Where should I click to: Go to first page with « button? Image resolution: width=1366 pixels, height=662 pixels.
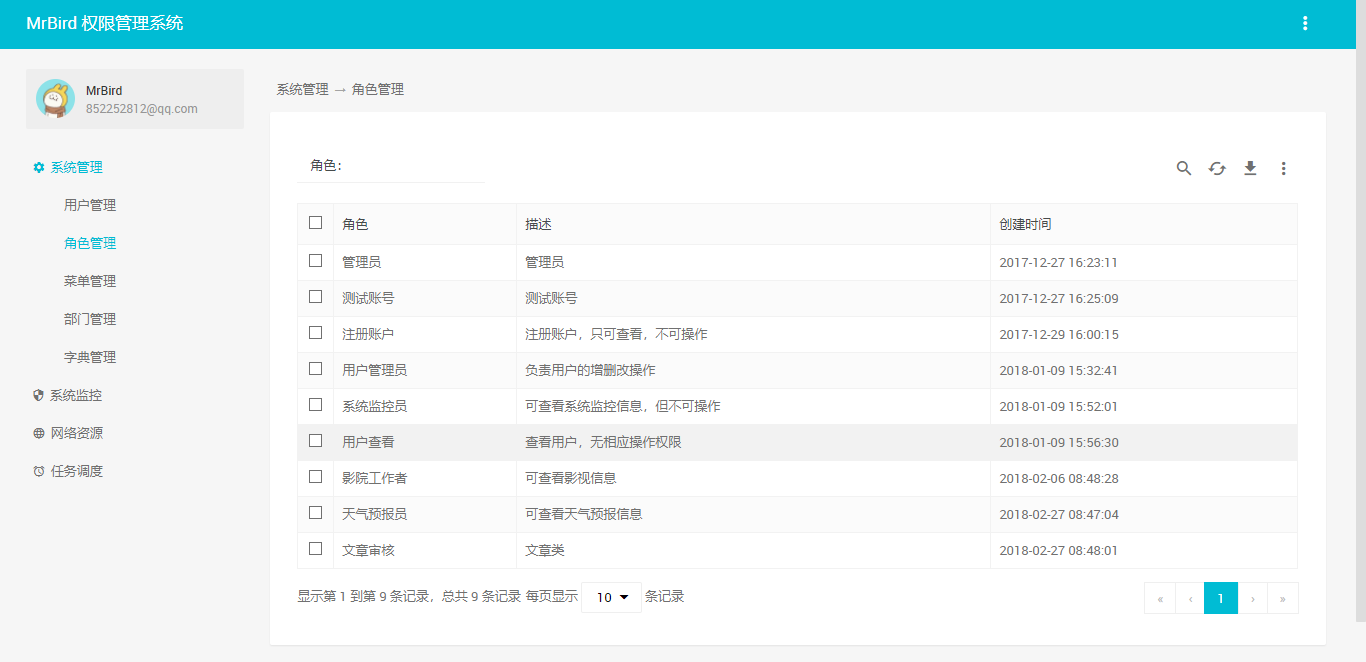point(1160,598)
